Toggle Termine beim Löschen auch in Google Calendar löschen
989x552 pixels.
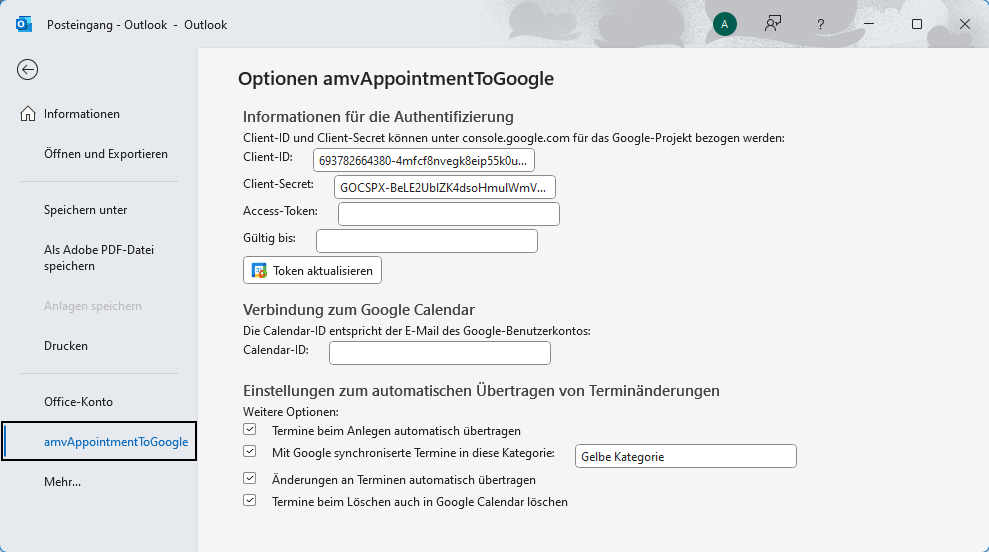tap(250, 500)
